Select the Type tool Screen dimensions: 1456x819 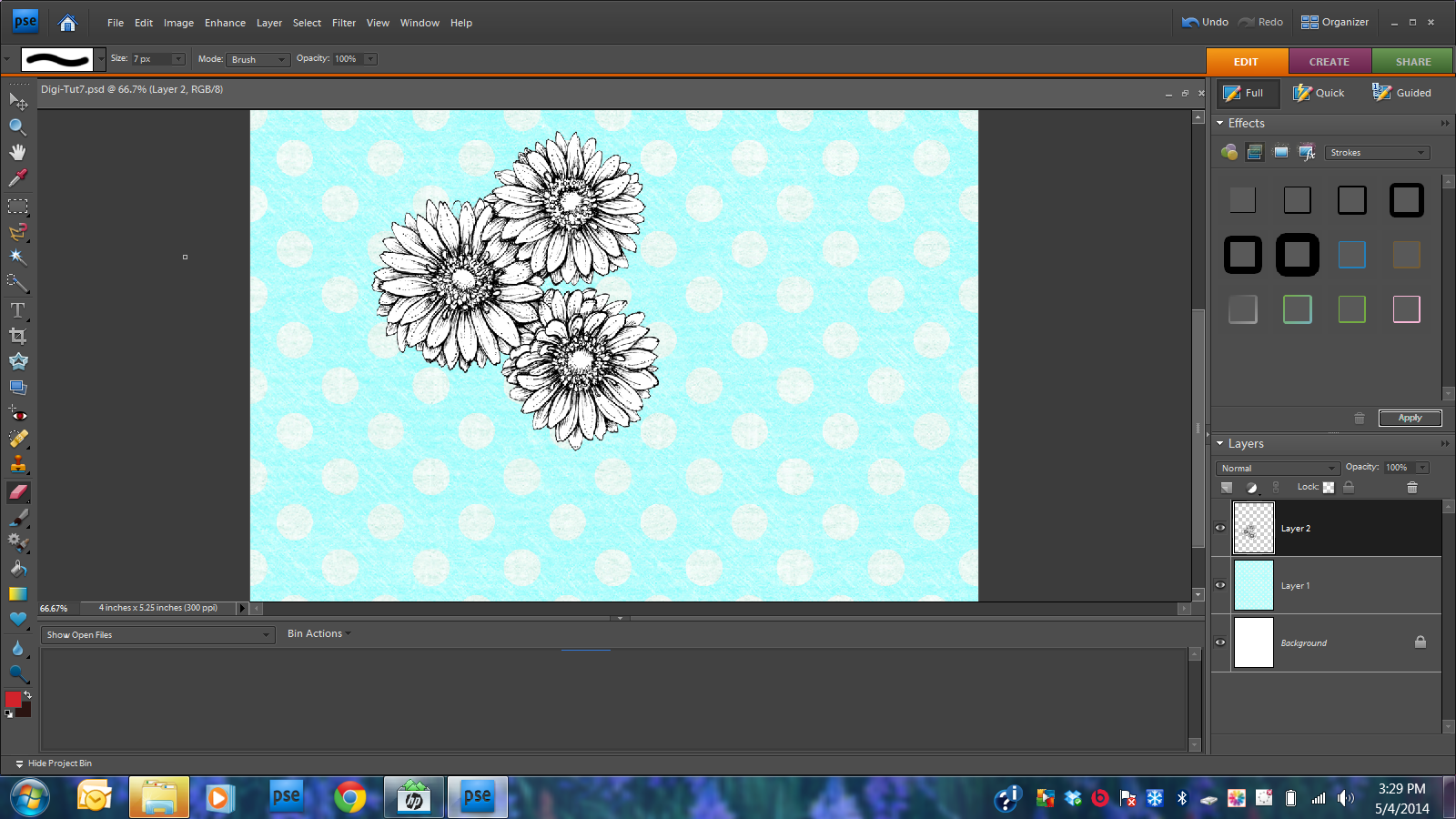(17, 310)
